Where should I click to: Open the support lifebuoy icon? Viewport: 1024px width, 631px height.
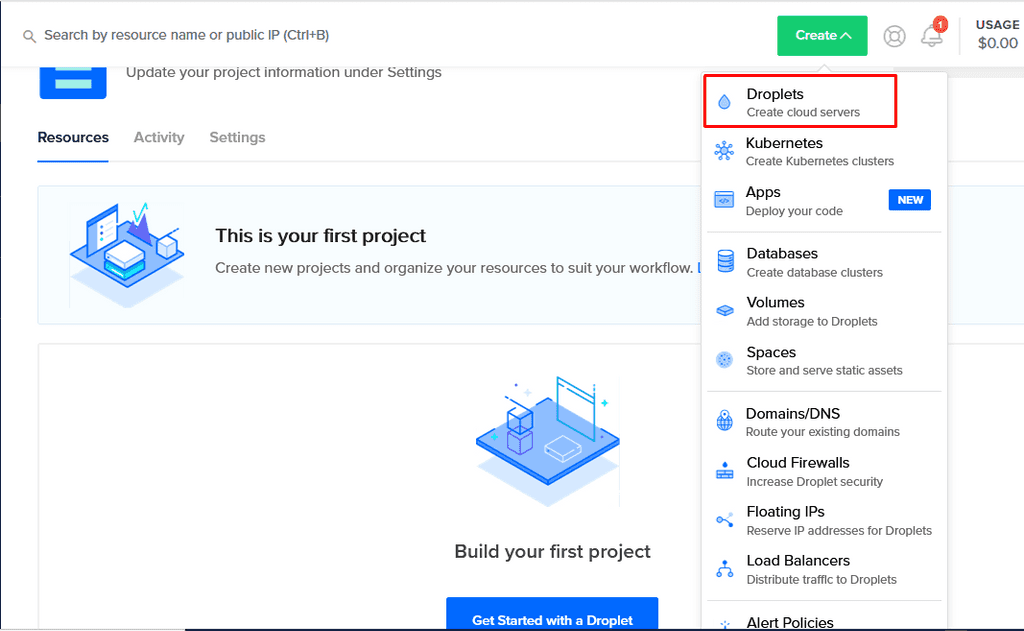tap(894, 36)
